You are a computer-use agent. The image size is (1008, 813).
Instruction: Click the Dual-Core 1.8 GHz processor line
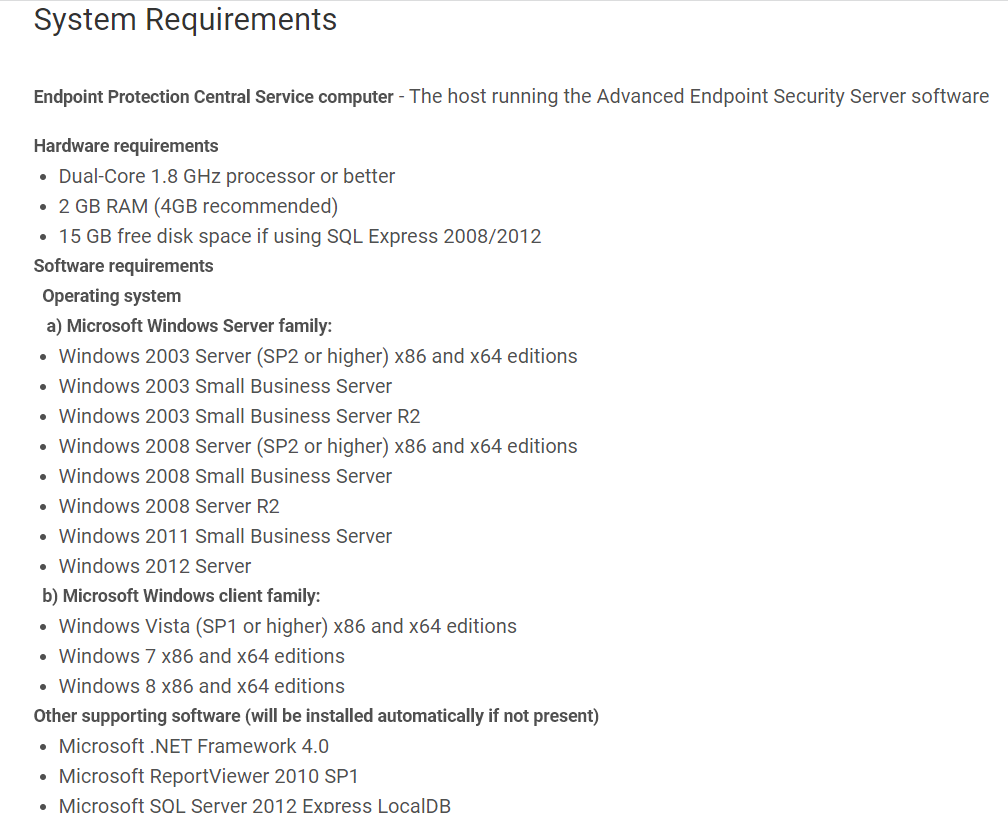[x=226, y=176]
